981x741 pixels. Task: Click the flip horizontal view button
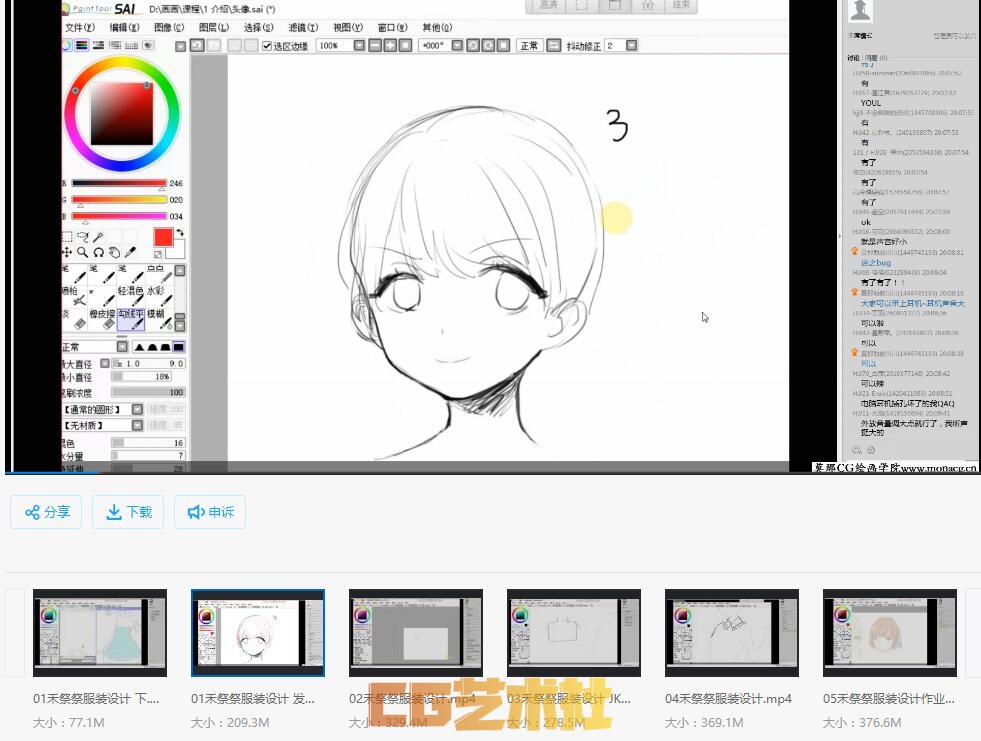(x=554, y=46)
